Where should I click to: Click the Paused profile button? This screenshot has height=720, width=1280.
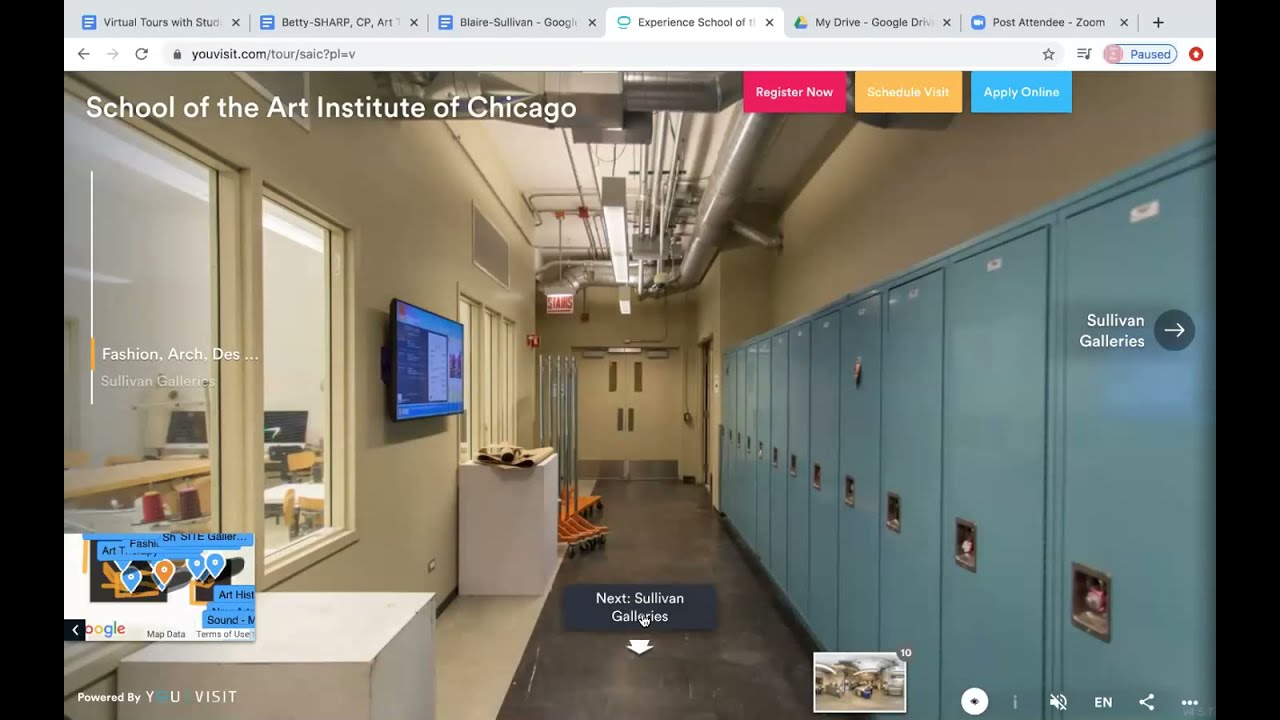tap(1140, 54)
